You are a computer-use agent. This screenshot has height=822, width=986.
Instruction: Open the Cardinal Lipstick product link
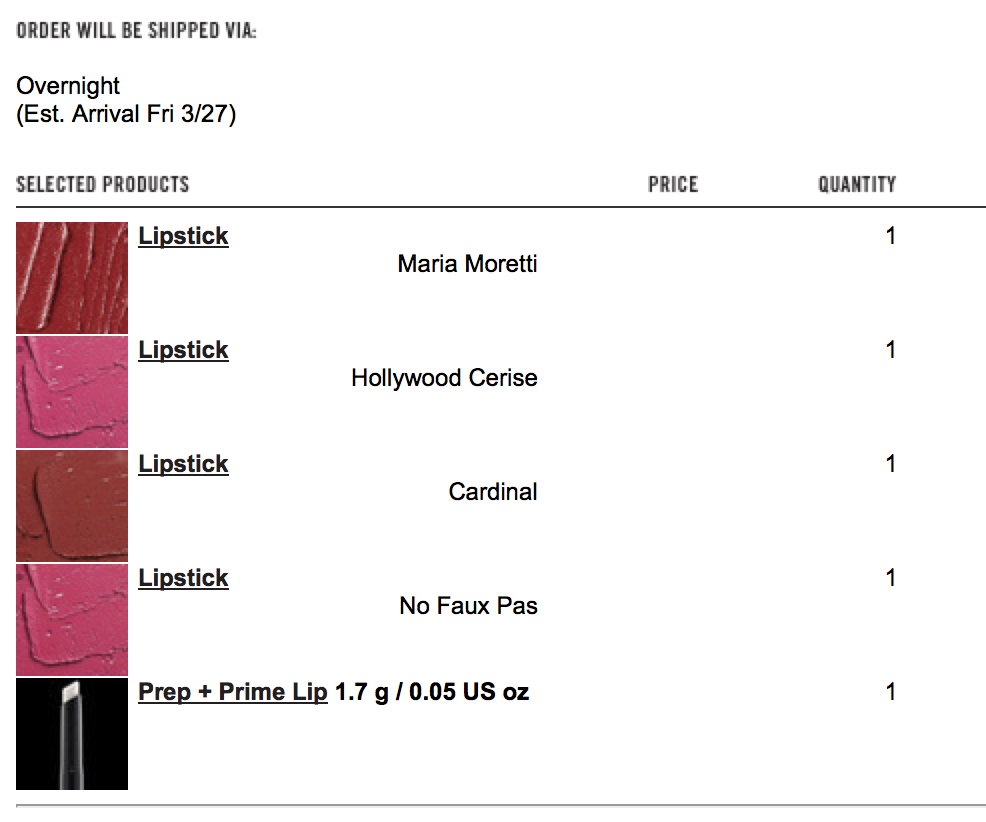tap(183, 464)
